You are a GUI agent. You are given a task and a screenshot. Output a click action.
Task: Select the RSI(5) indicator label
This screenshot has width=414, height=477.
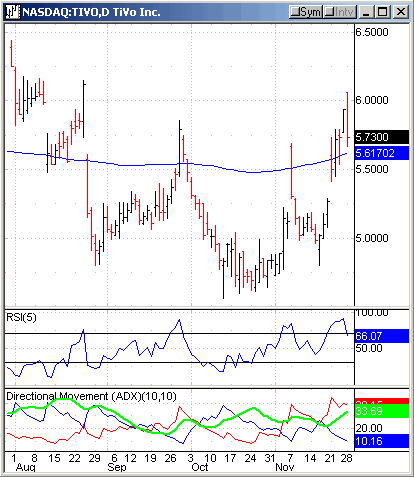pyautogui.click(x=21, y=317)
